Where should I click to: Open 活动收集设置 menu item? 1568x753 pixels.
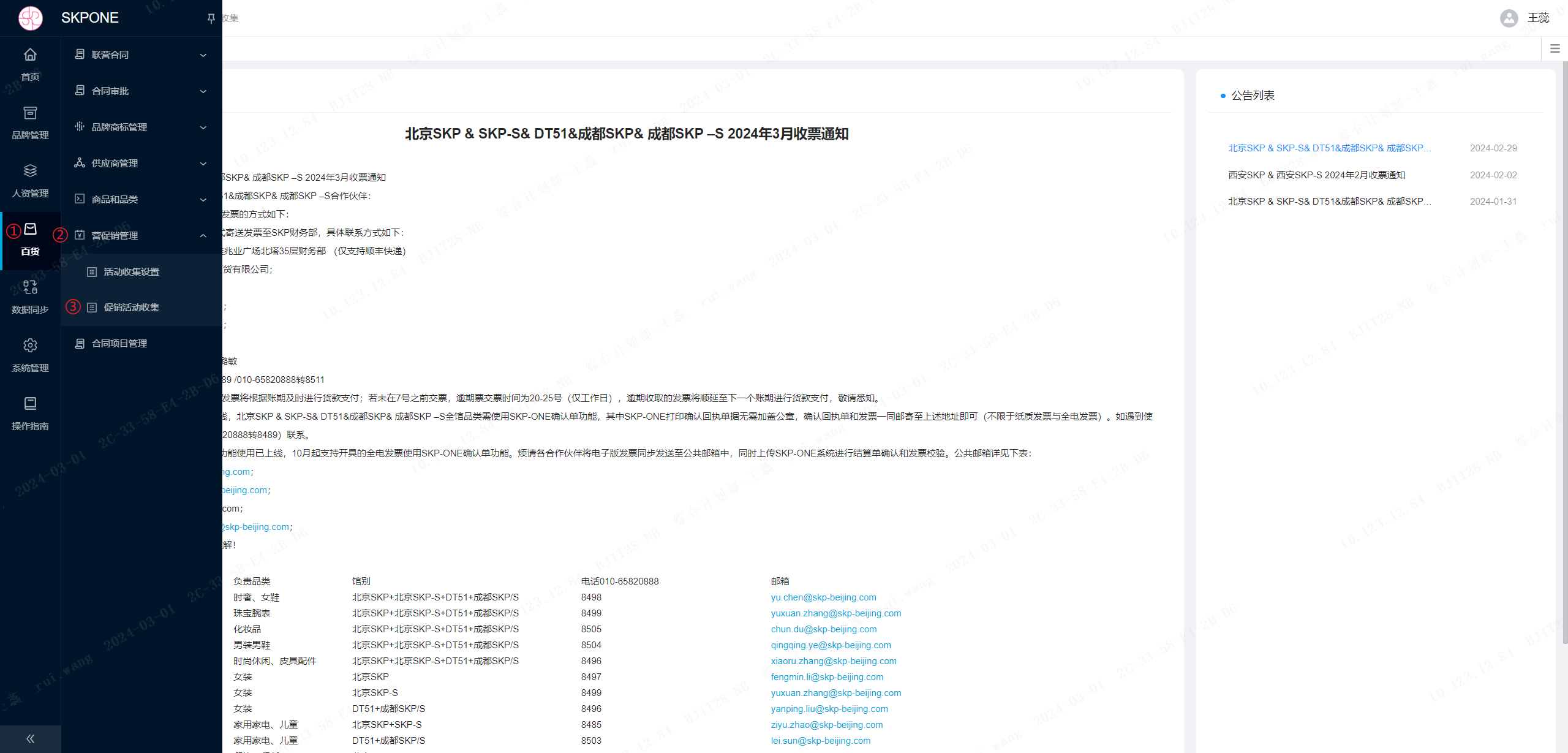tap(131, 271)
